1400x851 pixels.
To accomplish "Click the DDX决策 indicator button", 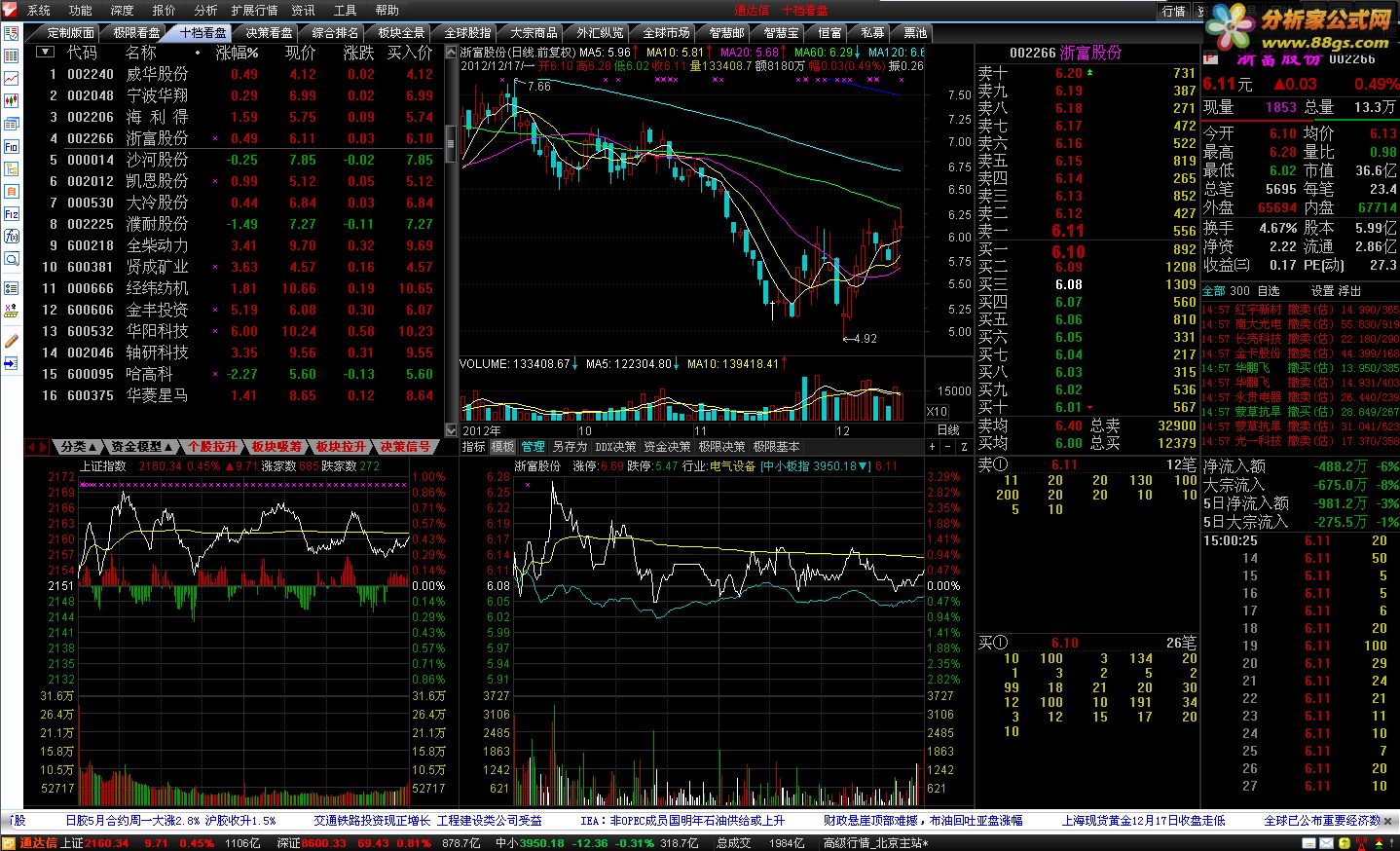I will (x=615, y=447).
